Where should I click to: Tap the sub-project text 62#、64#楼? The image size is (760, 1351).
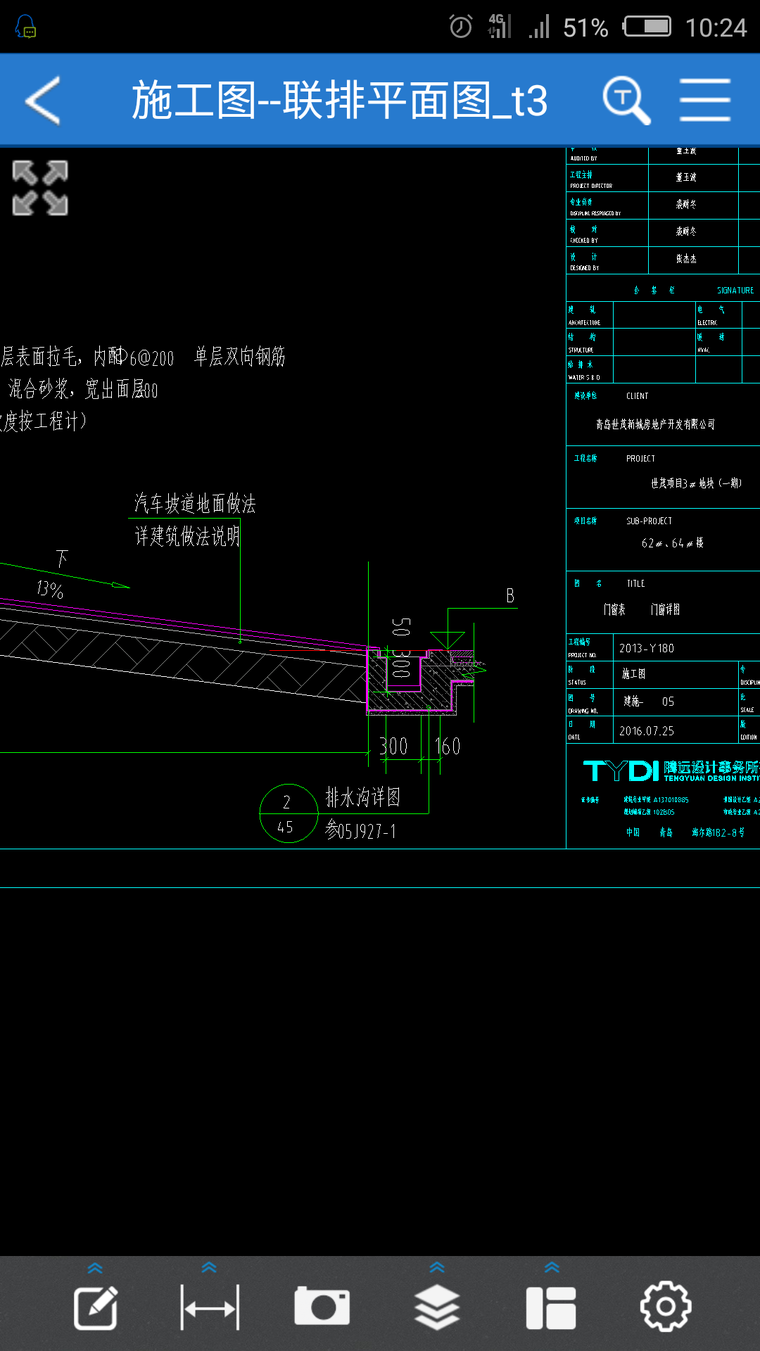pyautogui.click(x=673, y=544)
